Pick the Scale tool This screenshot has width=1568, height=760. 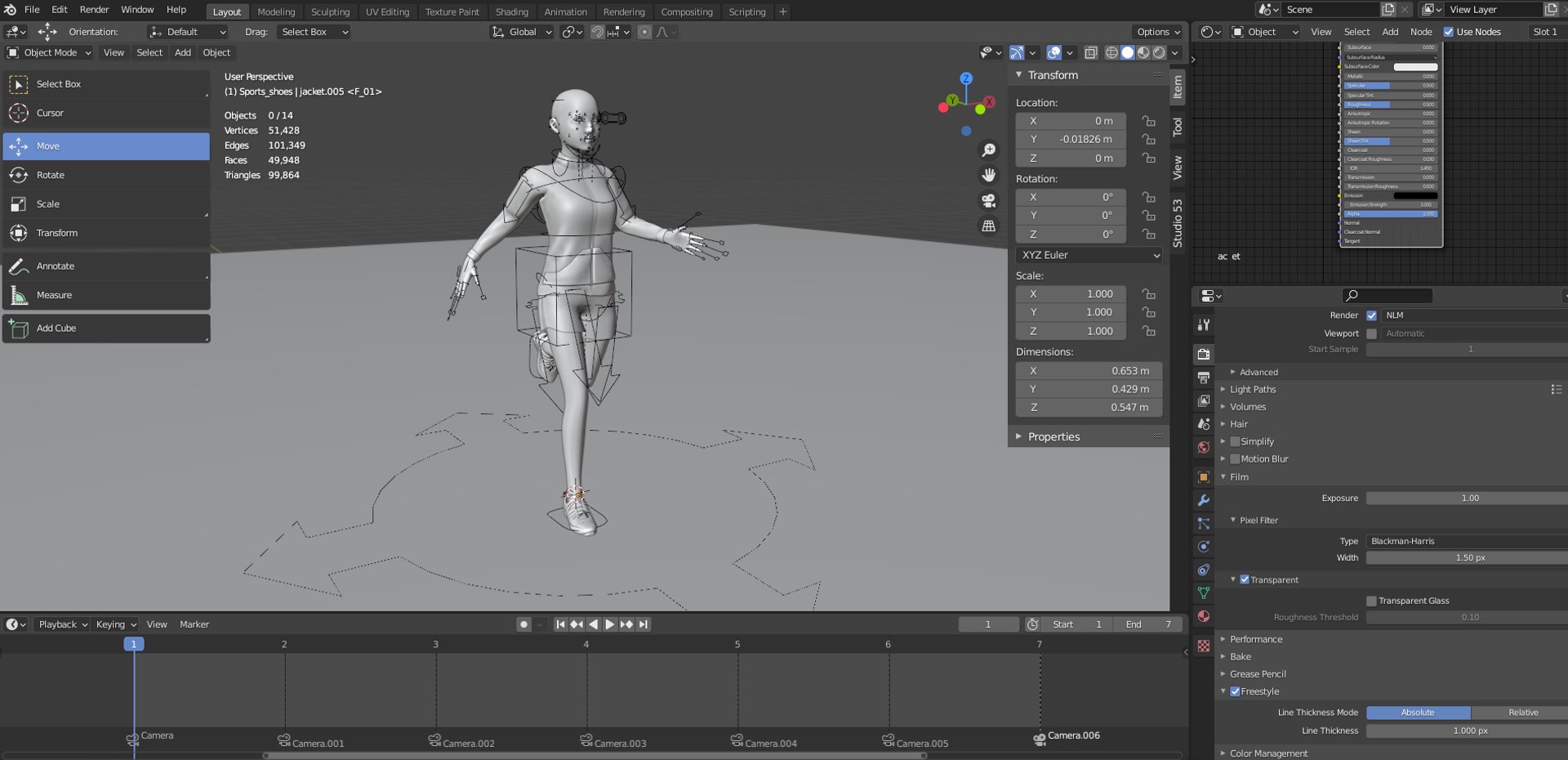[x=106, y=204]
